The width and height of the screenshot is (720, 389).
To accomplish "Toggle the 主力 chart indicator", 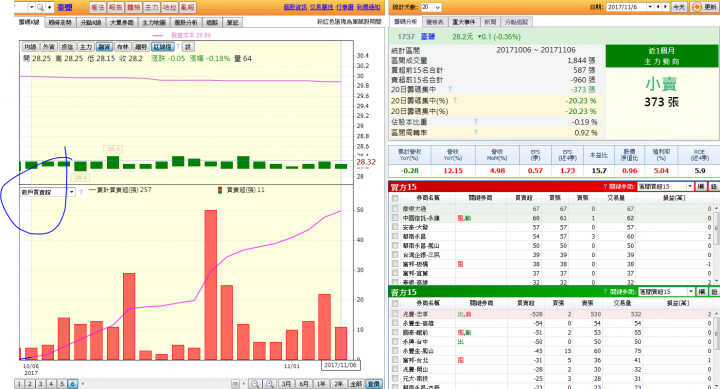I will (86, 47).
